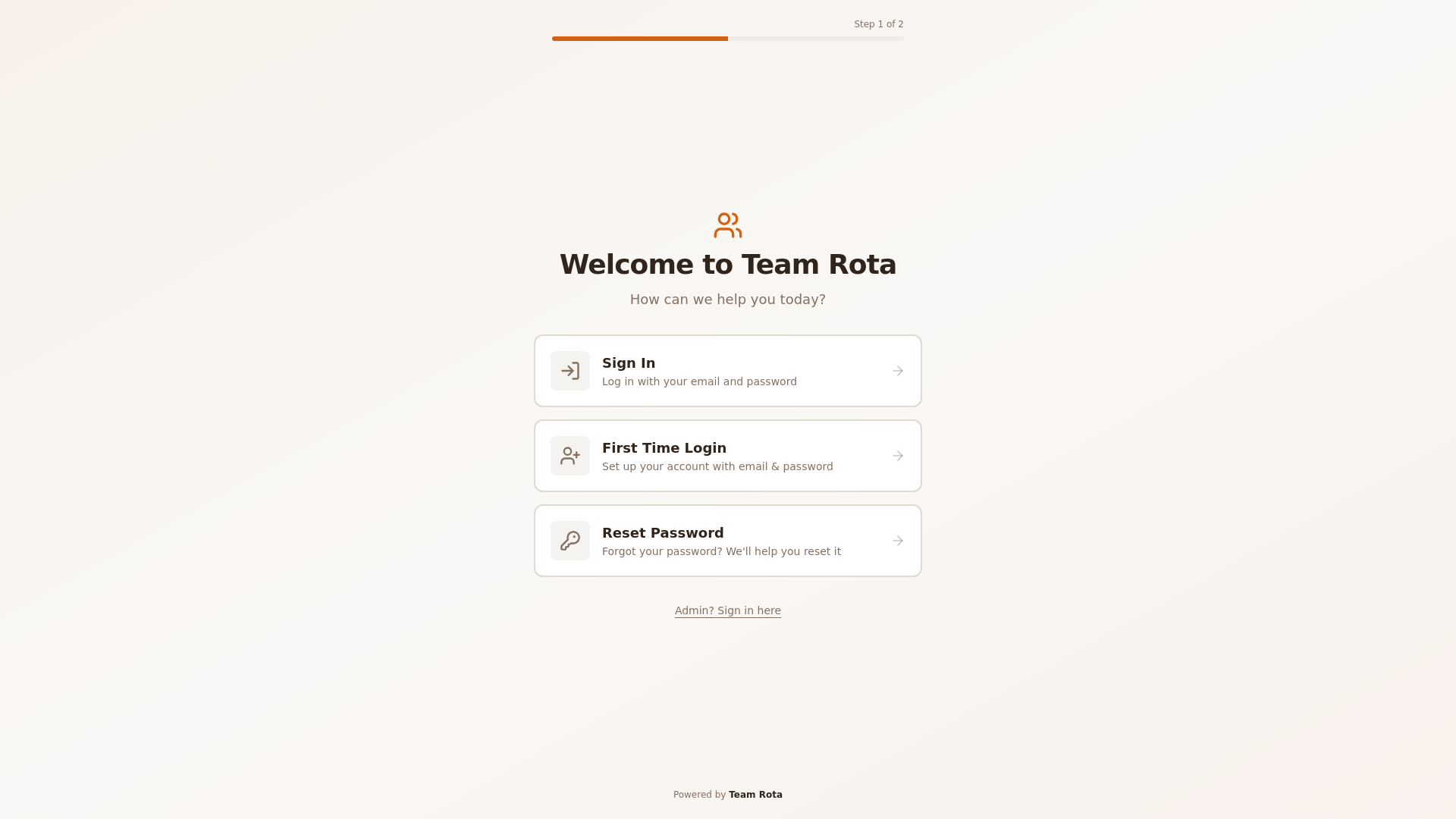This screenshot has height=819, width=1456.
Task: Choose the First Time Login option title
Action: (664, 448)
